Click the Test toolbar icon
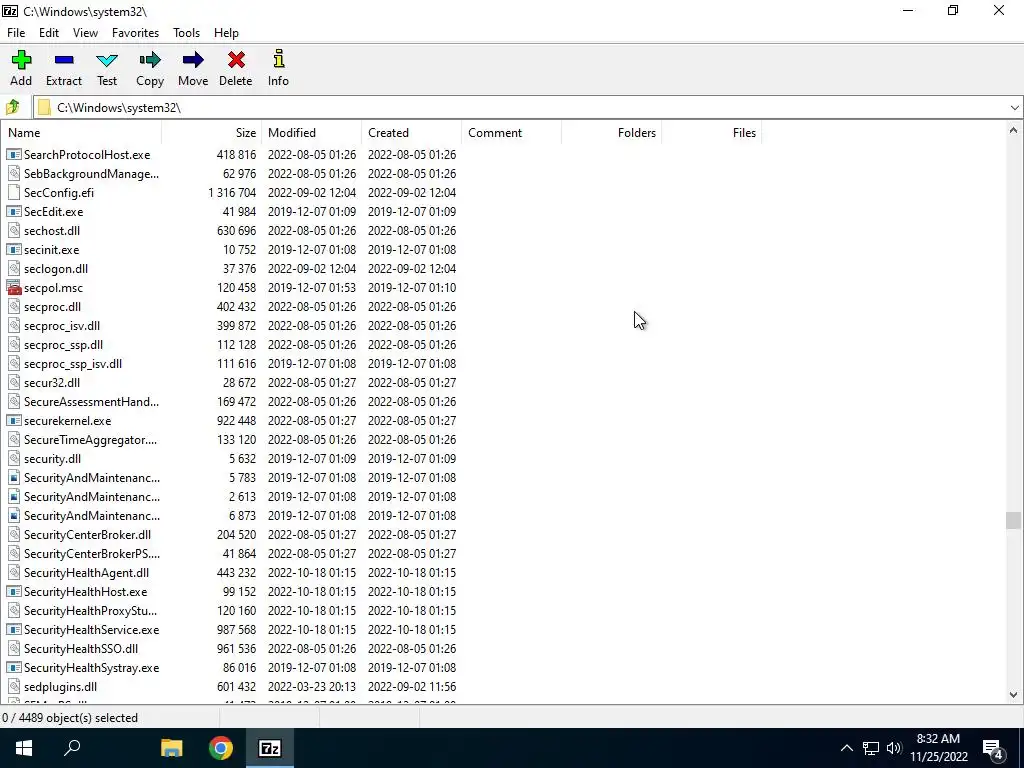The height and width of the screenshot is (768, 1024). point(107,61)
